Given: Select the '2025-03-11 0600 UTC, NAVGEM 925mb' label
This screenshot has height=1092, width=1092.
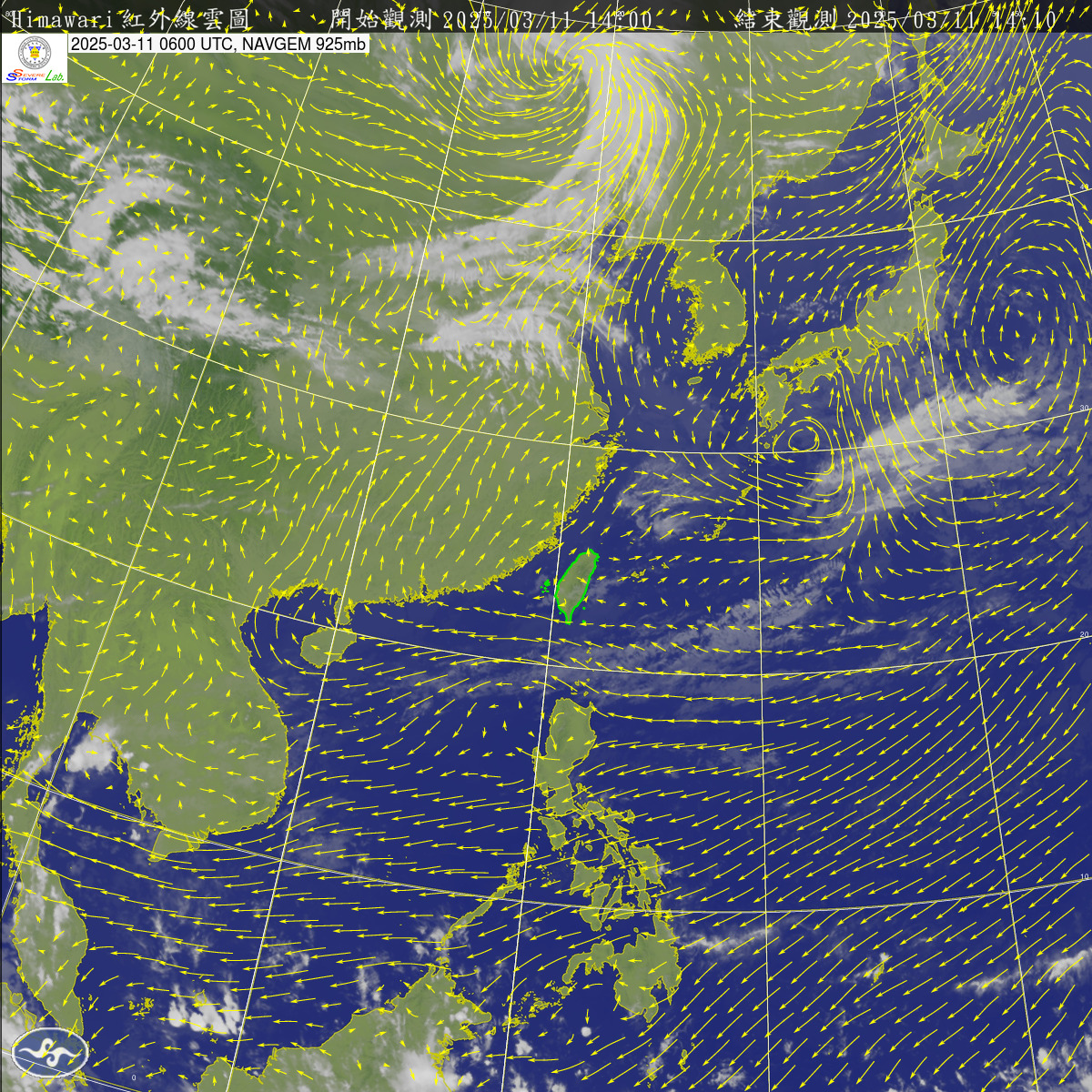Looking at the screenshot, I should pos(218,44).
